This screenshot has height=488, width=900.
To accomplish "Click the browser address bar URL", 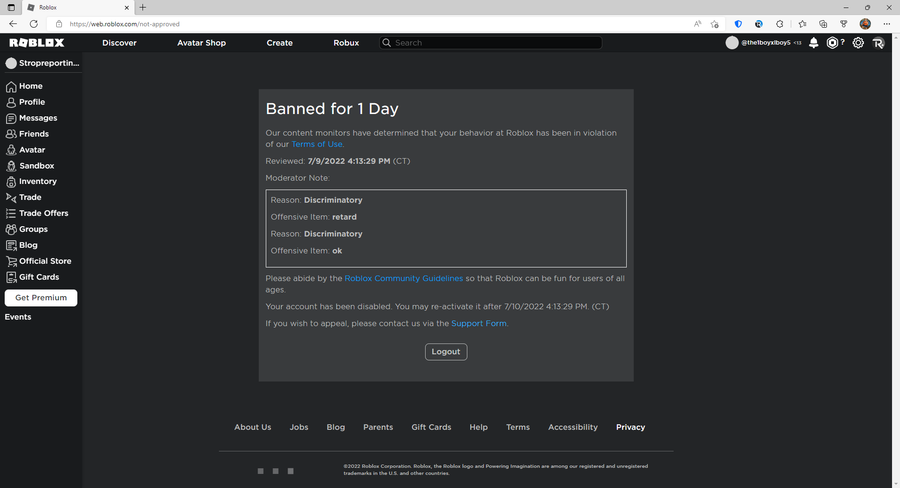I will click(125, 24).
